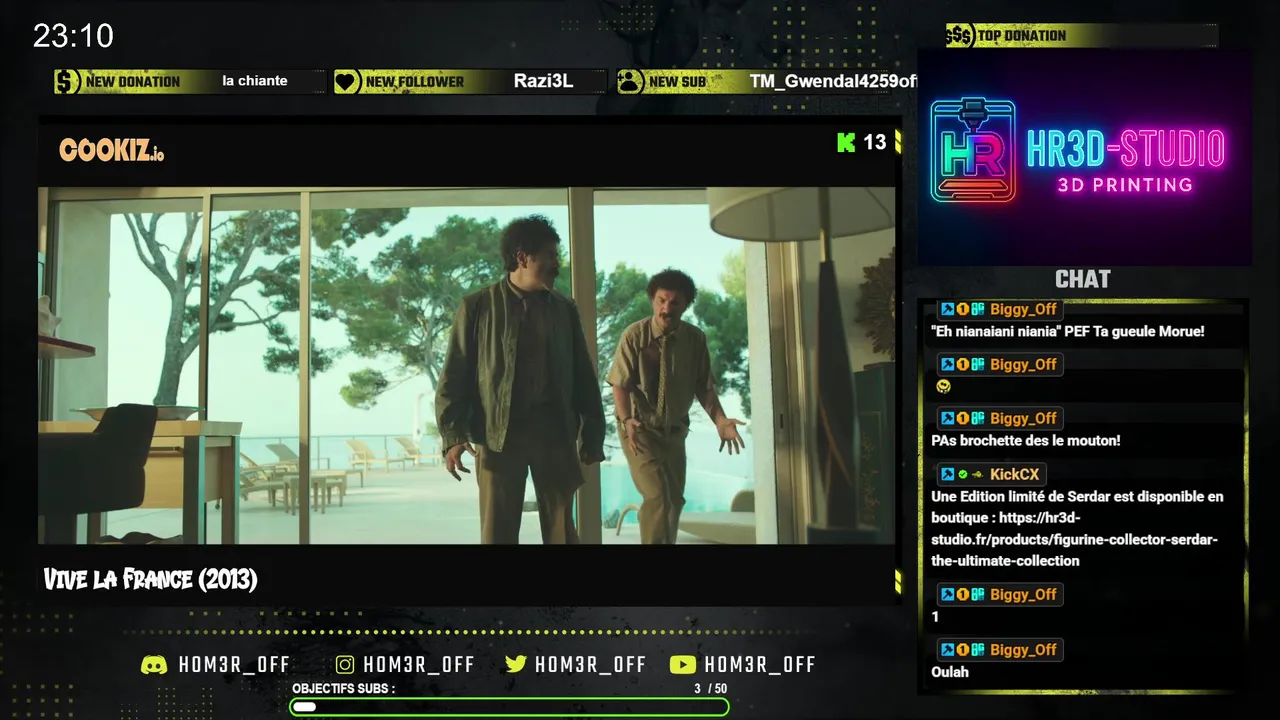Click the Discord icon in the socials bar
The height and width of the screenshot is (720, 1280).
tap(154, 665)
